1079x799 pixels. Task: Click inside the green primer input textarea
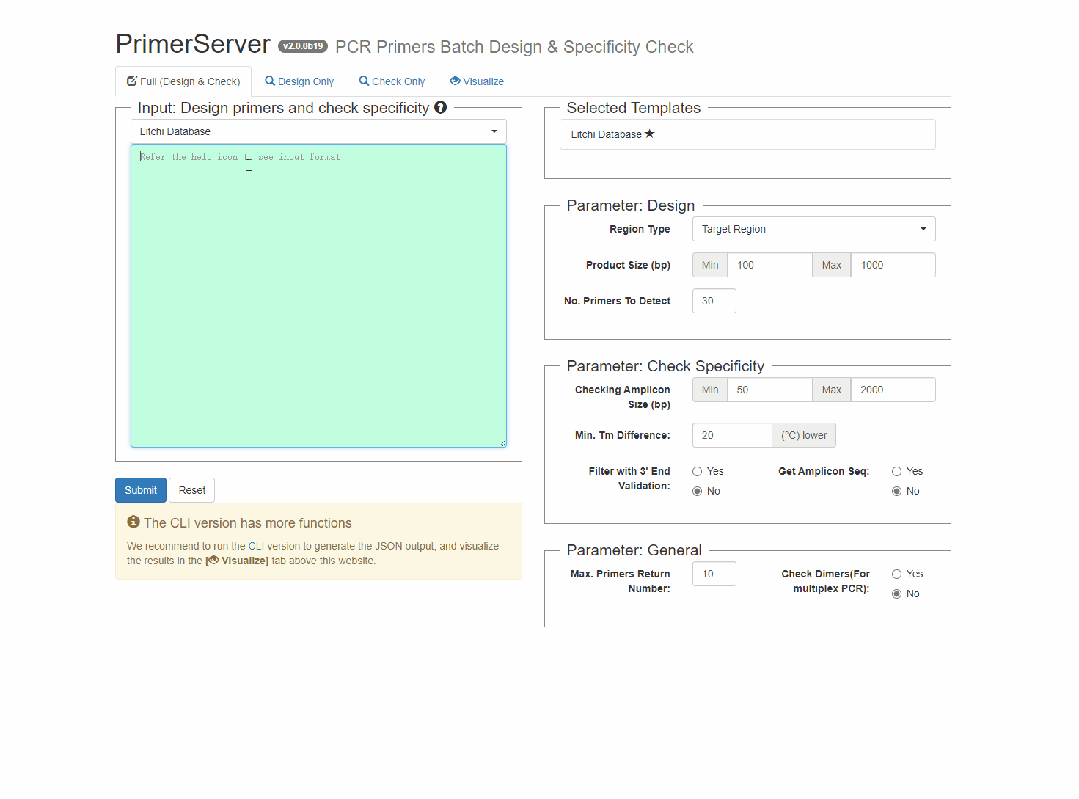tap(319, 296)
